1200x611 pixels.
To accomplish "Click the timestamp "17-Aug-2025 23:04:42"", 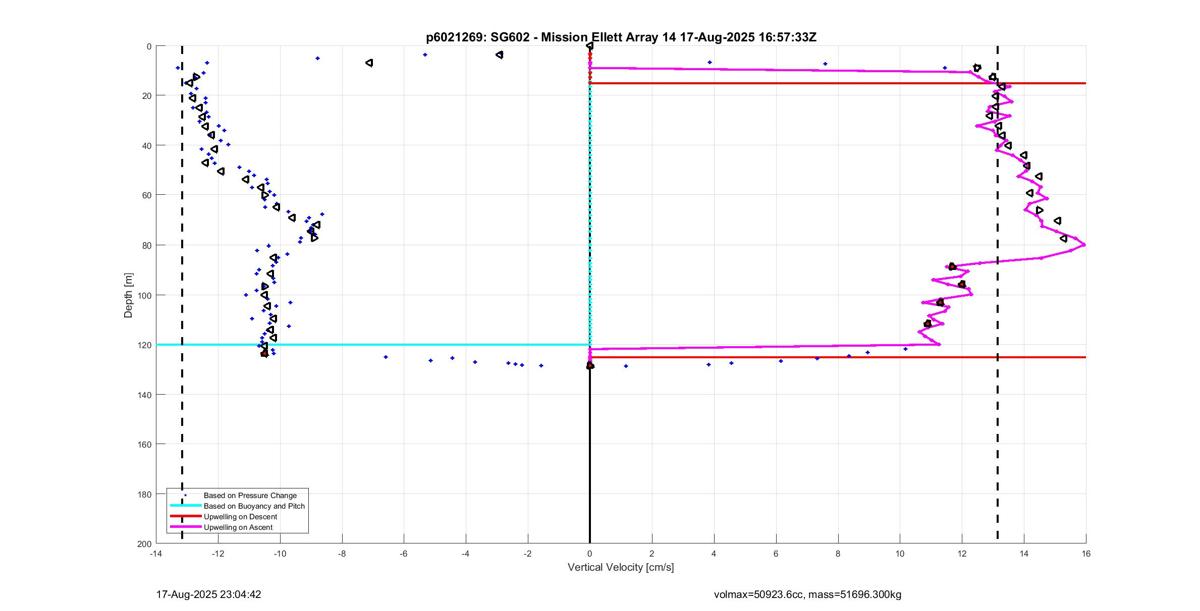I will (209, 594).
